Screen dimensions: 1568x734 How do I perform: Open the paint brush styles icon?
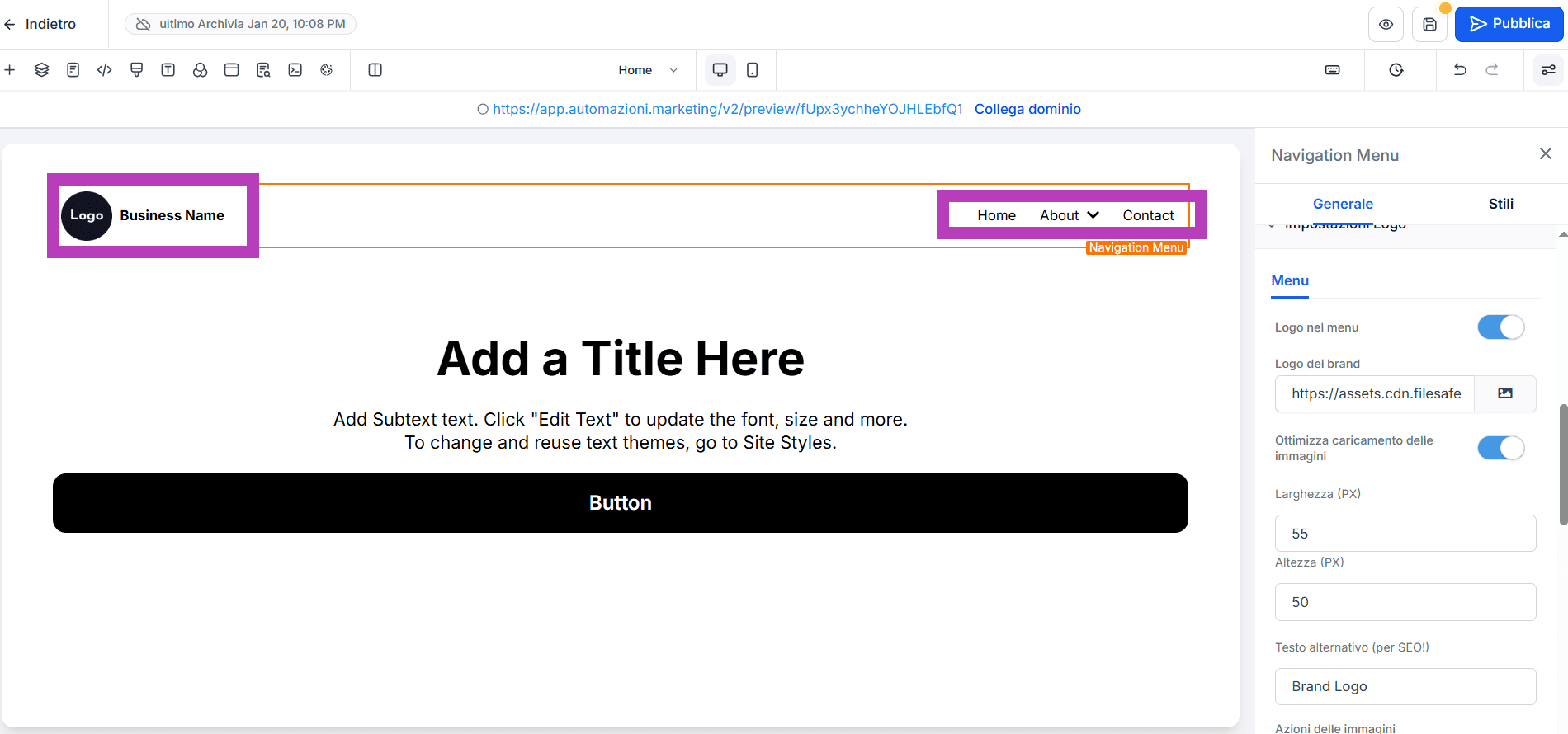[x=137, y=70]
